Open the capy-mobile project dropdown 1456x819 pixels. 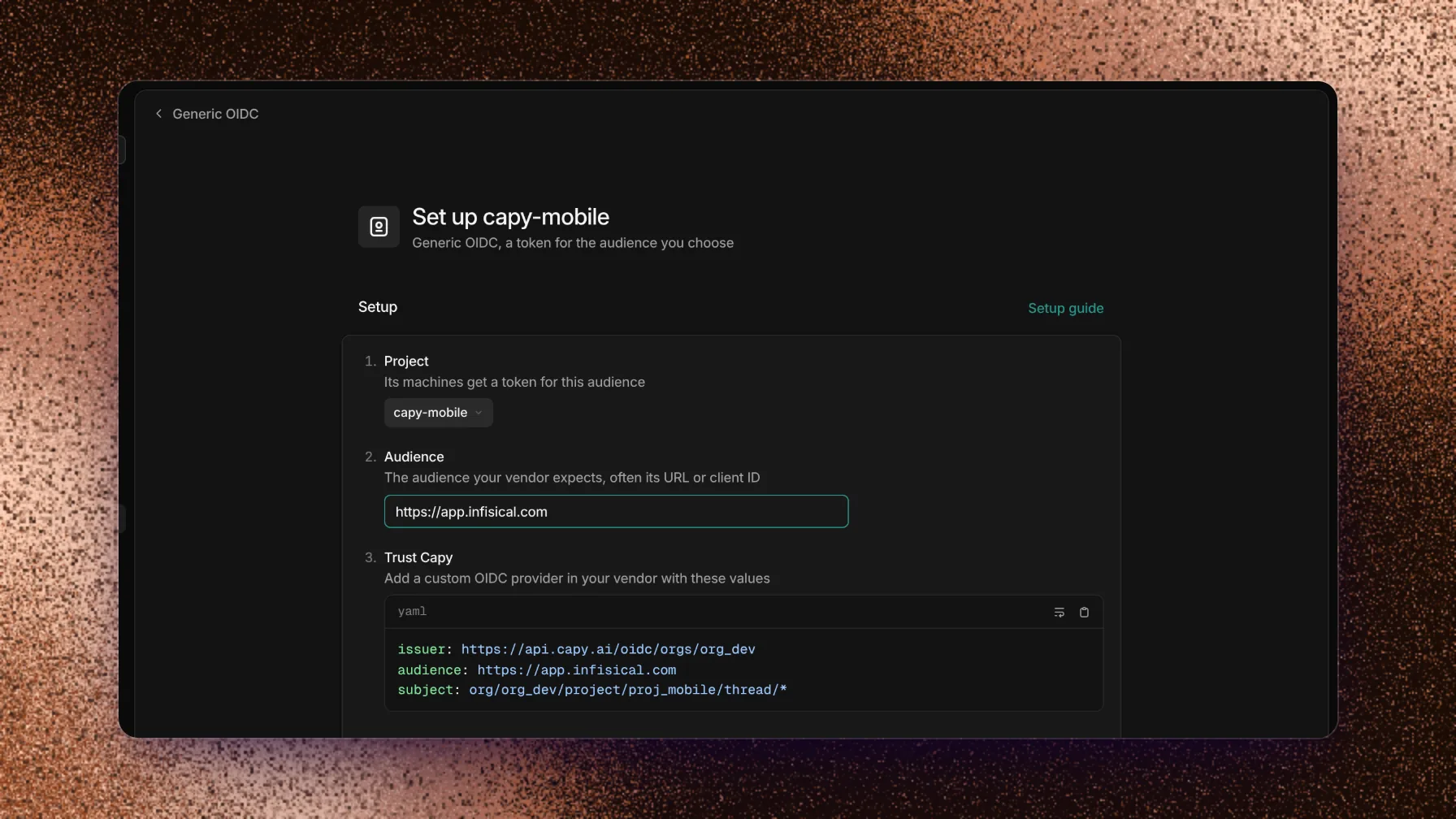[x=438, y=413]
